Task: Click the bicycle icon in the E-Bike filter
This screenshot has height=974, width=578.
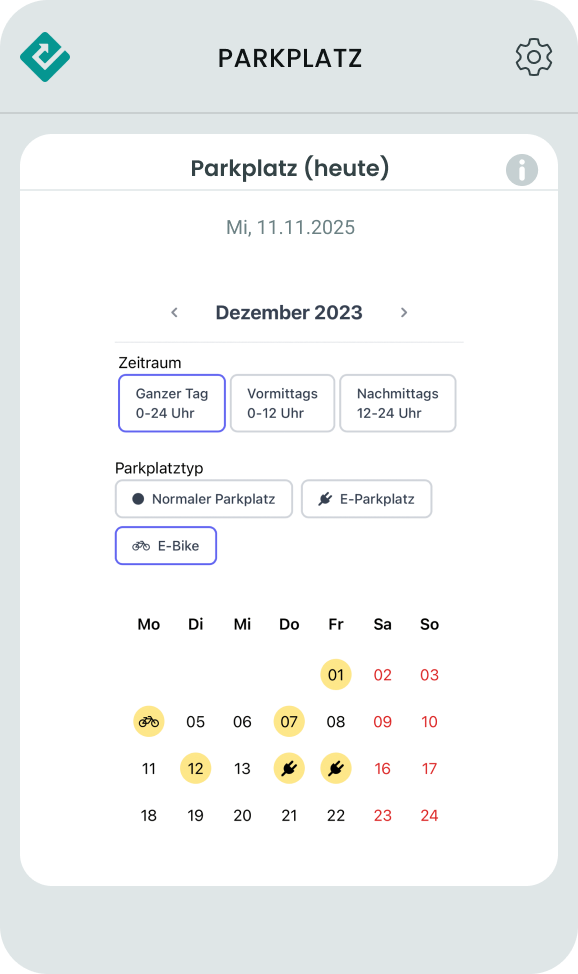Action: [x=139, y=545]
